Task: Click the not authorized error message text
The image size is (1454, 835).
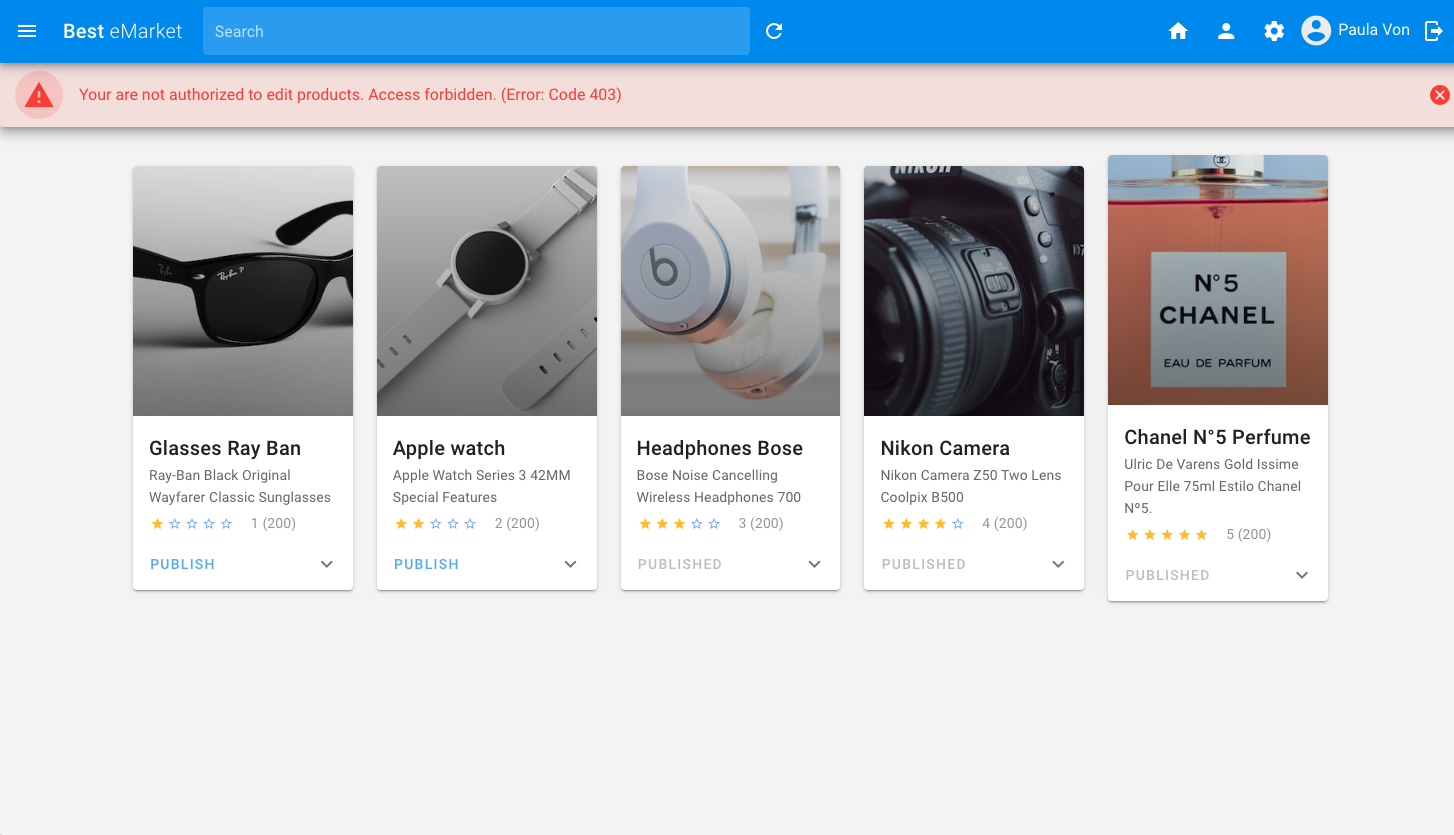Action: click(x=350, y=95)
